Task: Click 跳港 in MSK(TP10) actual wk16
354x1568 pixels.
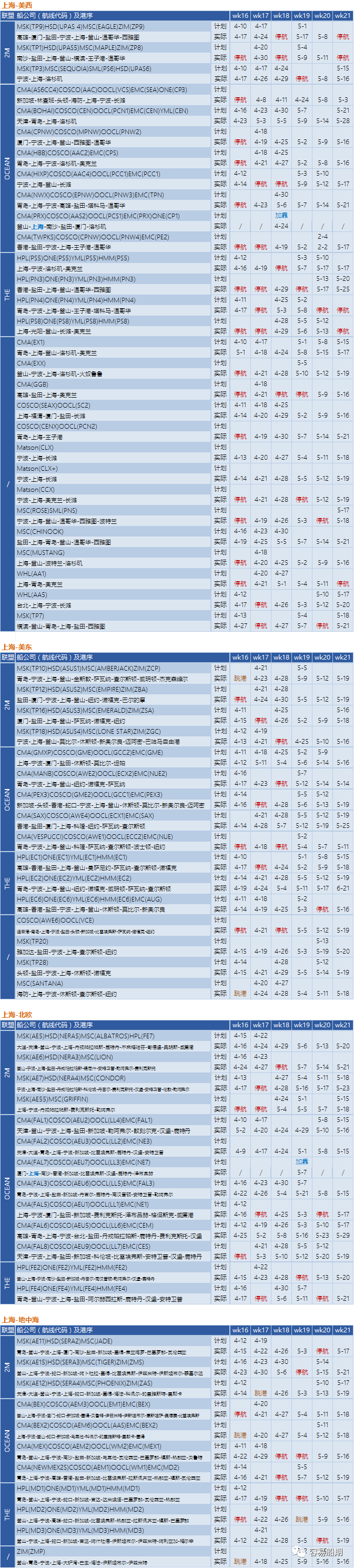Action: pyautogui.click(x=240, y=678)
